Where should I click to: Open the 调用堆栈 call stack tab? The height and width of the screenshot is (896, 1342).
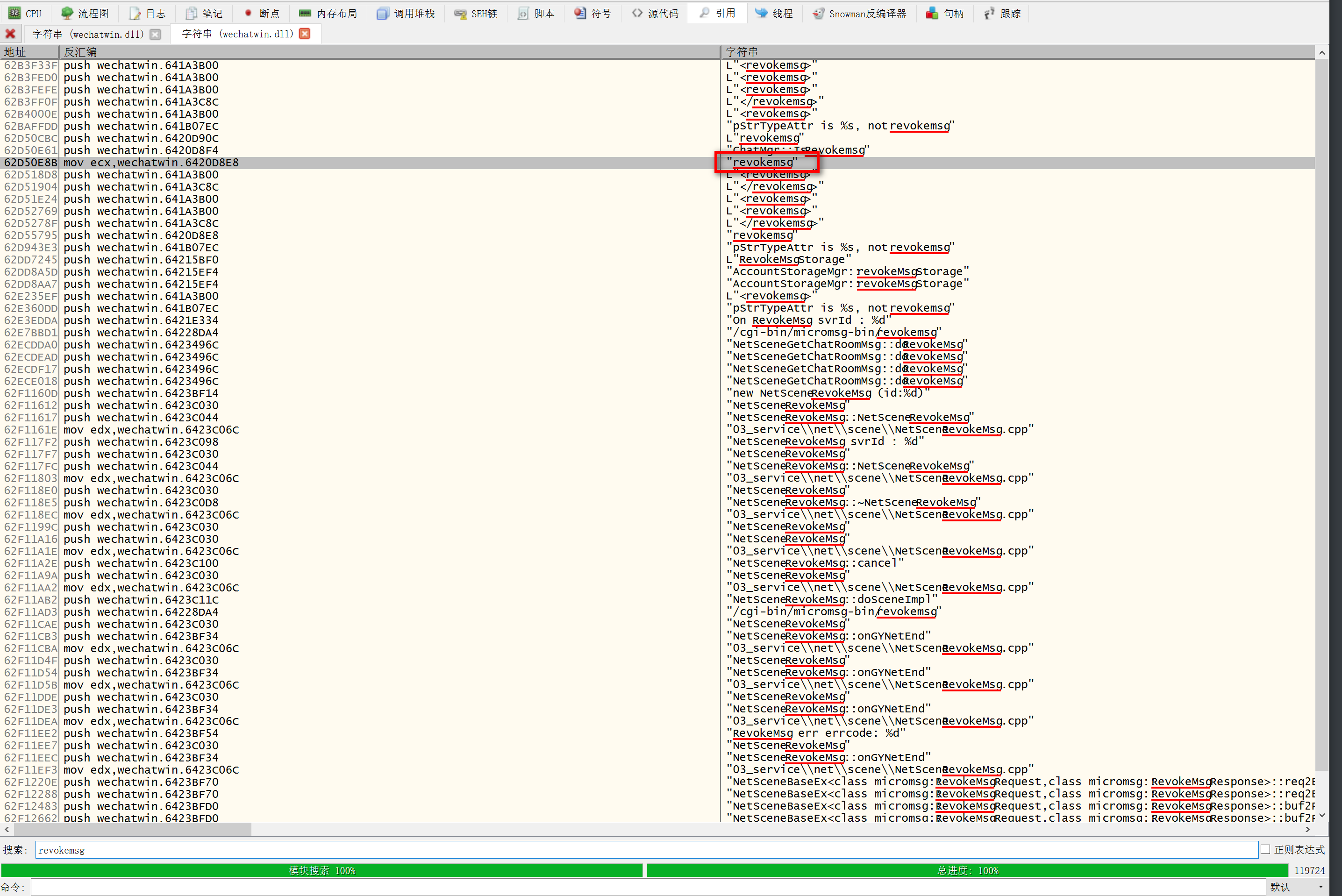click(x=406, y=13)
